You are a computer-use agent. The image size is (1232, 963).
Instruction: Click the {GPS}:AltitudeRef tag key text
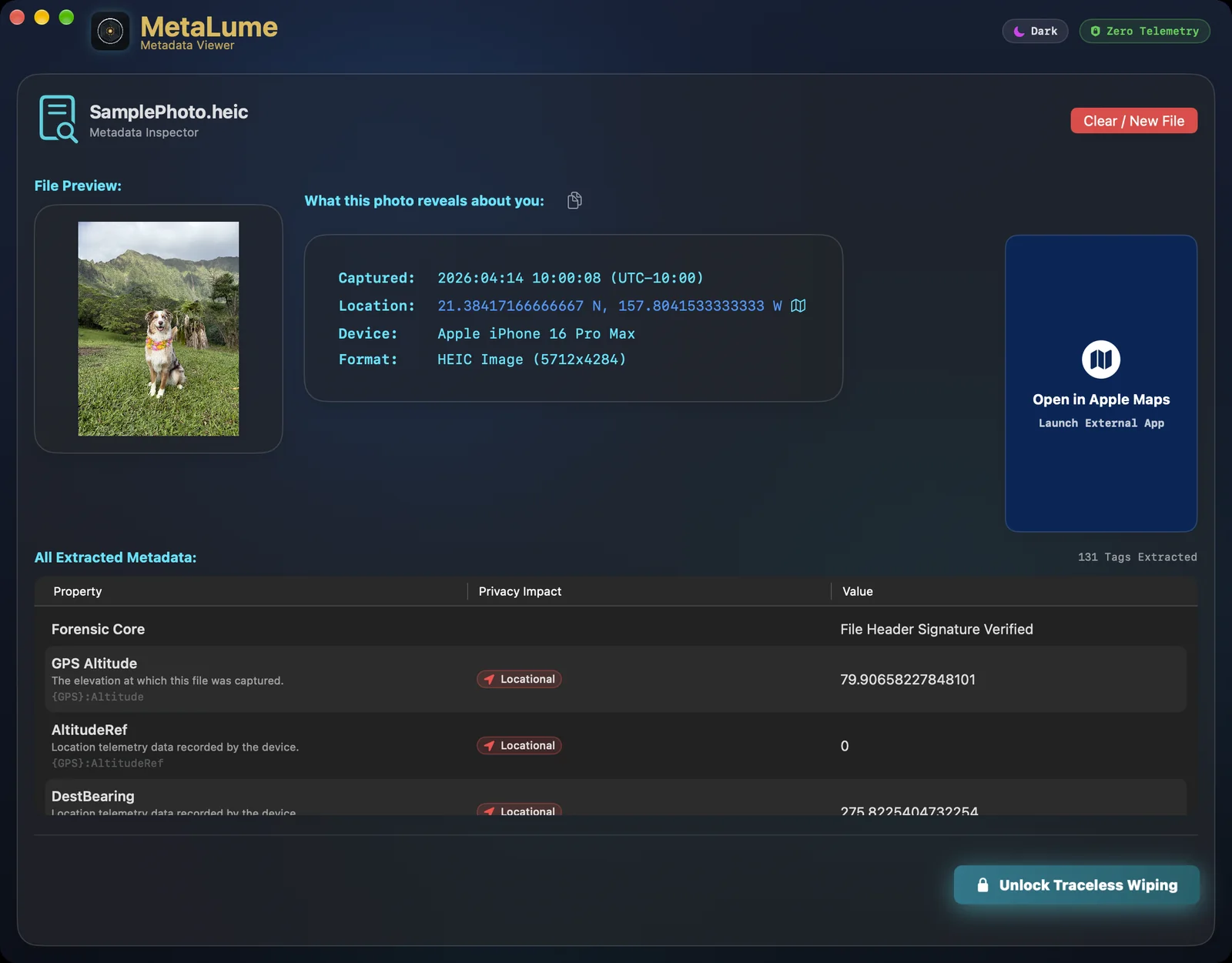[x=108, y=763]
